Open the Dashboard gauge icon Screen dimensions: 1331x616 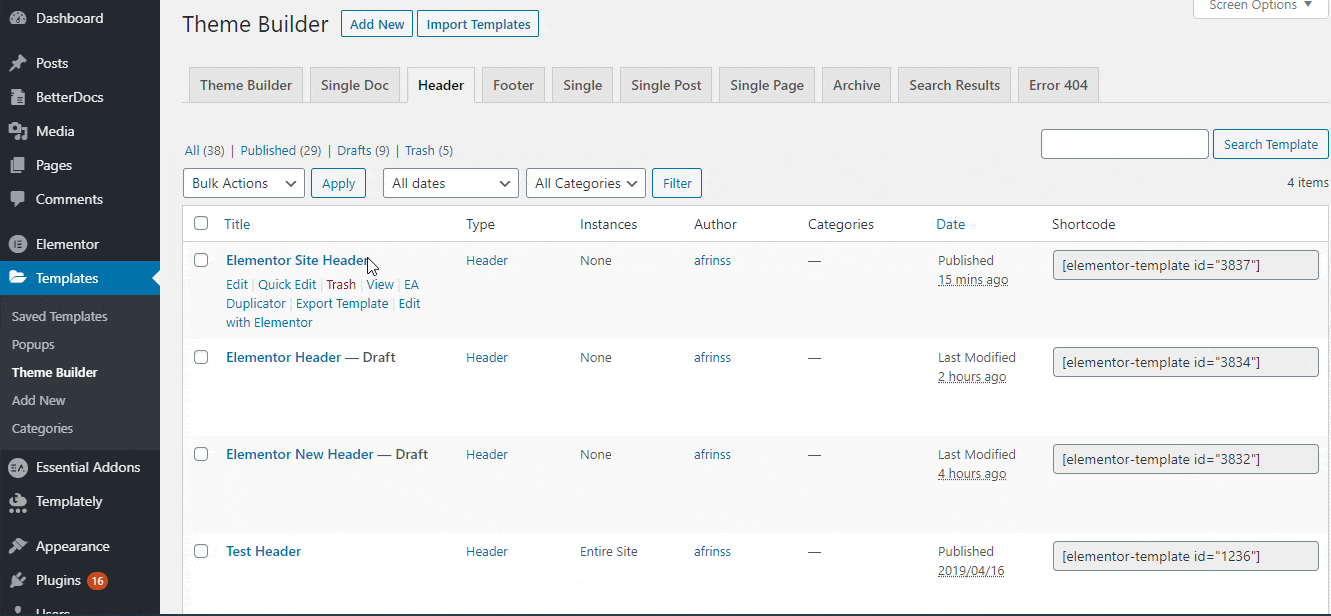18,18
